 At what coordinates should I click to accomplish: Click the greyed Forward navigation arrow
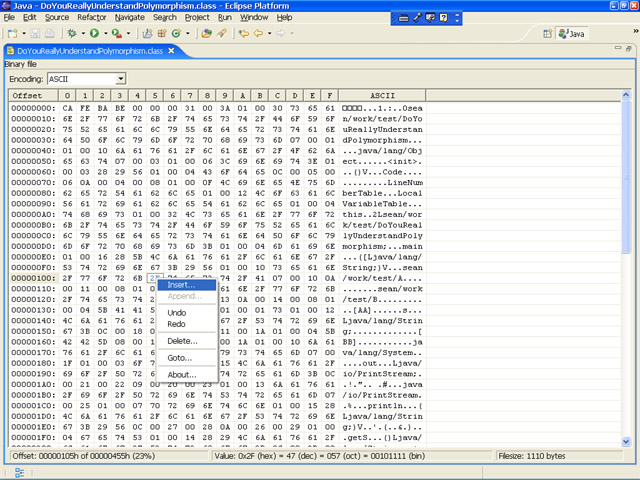coord(281,33)
